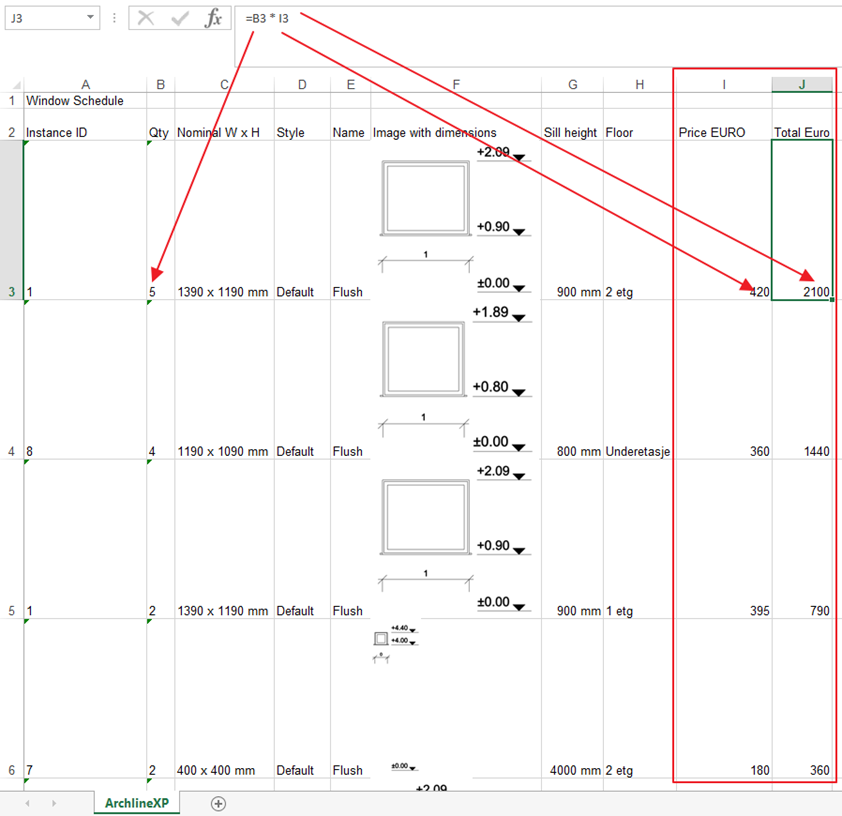Open the Name Box dropdown arrow
Image resolution: width=842 pixels, height=816 pixels.
pyautogui.click(x=91, y=19)
